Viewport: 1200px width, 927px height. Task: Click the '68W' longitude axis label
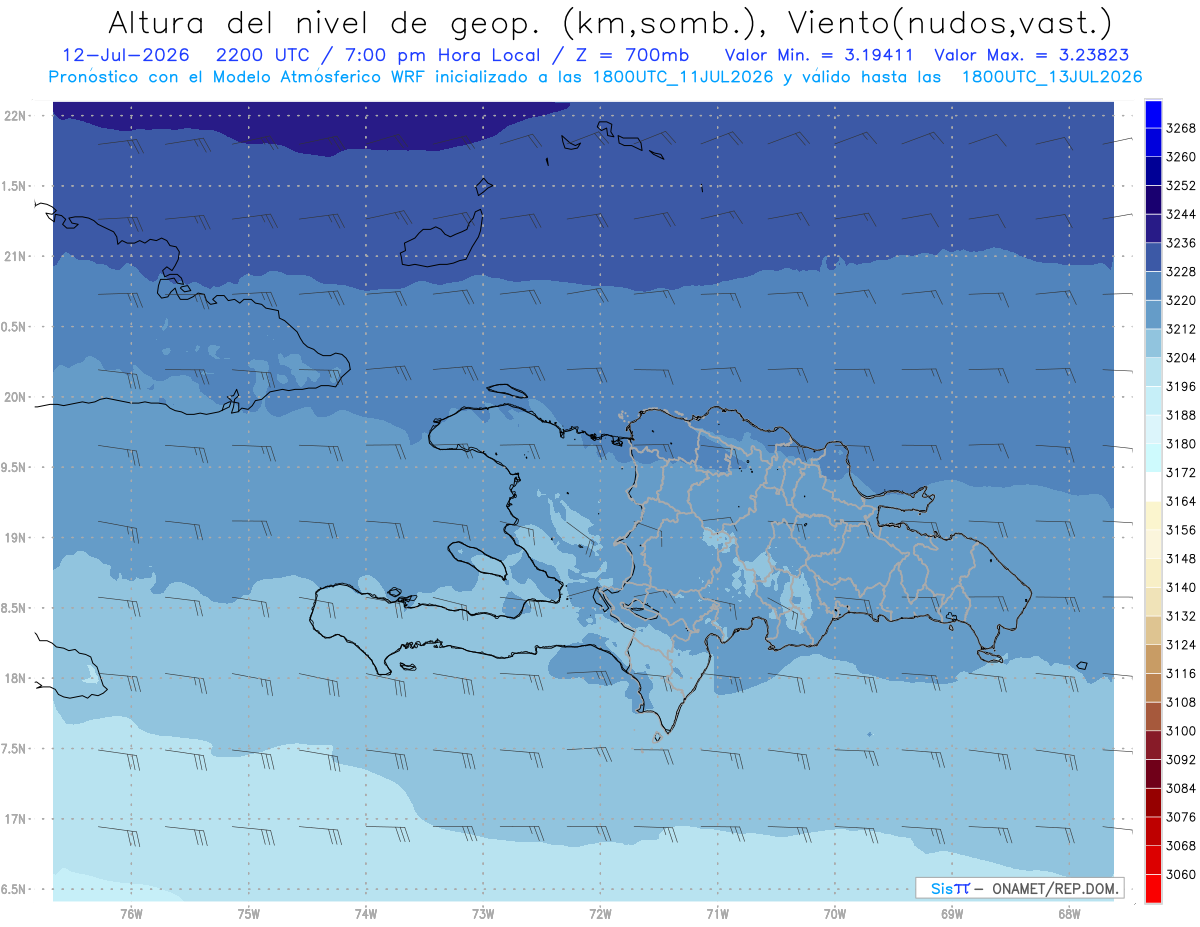click(1069, 912)
